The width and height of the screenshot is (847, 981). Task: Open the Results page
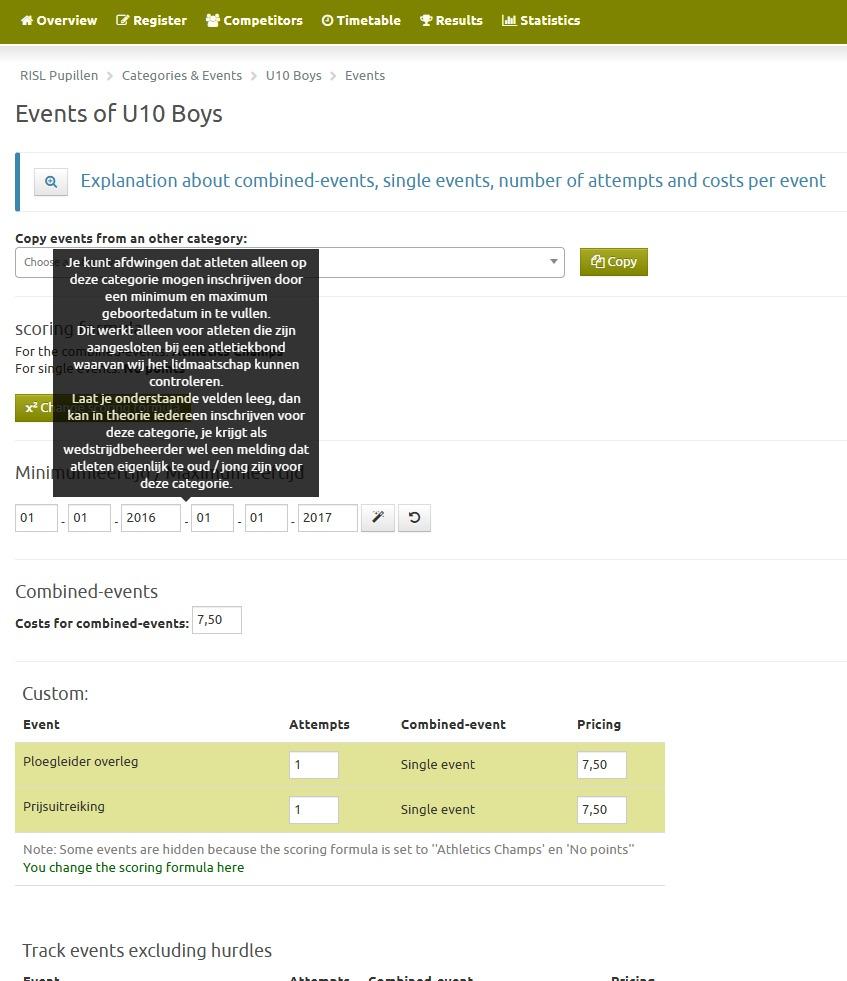pos(451,20)
